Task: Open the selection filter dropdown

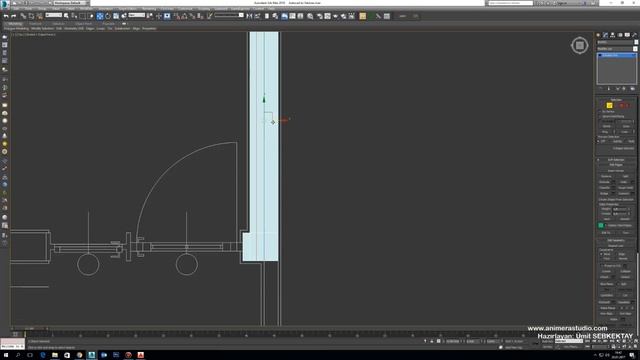Action: pyautogui.click(x=54, y=15)
